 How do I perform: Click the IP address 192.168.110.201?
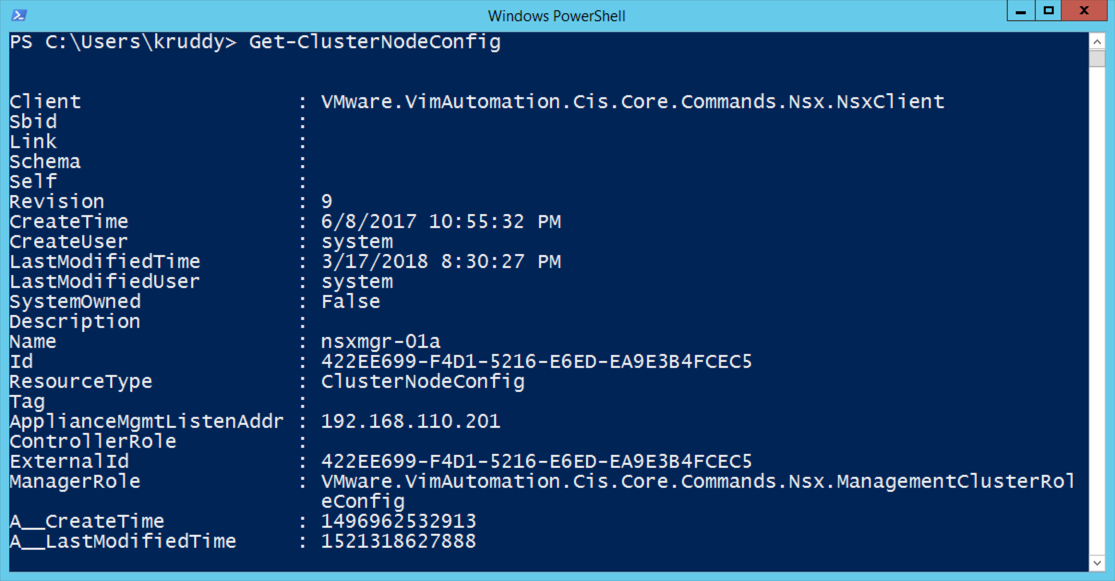(410, 421)
